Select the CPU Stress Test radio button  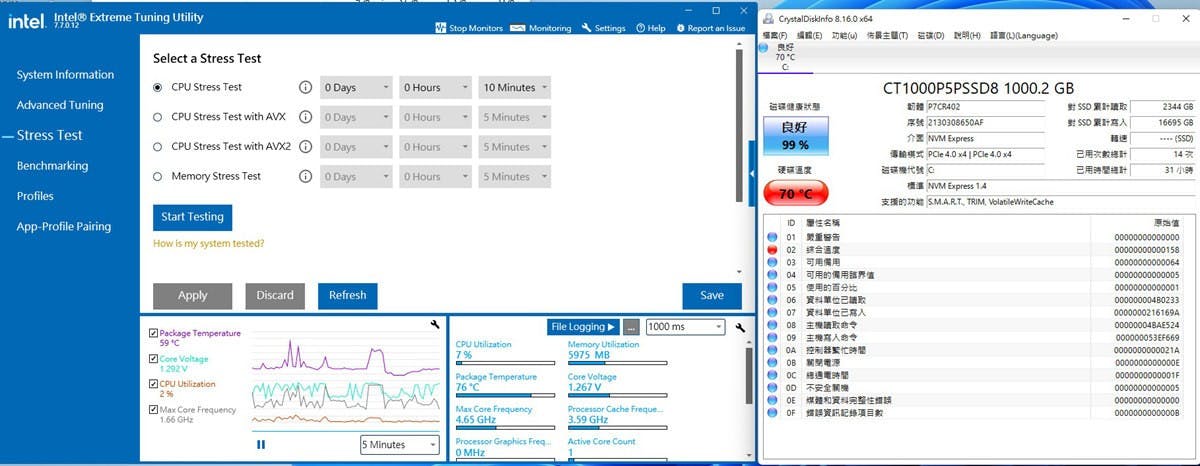tap(158, 87)
